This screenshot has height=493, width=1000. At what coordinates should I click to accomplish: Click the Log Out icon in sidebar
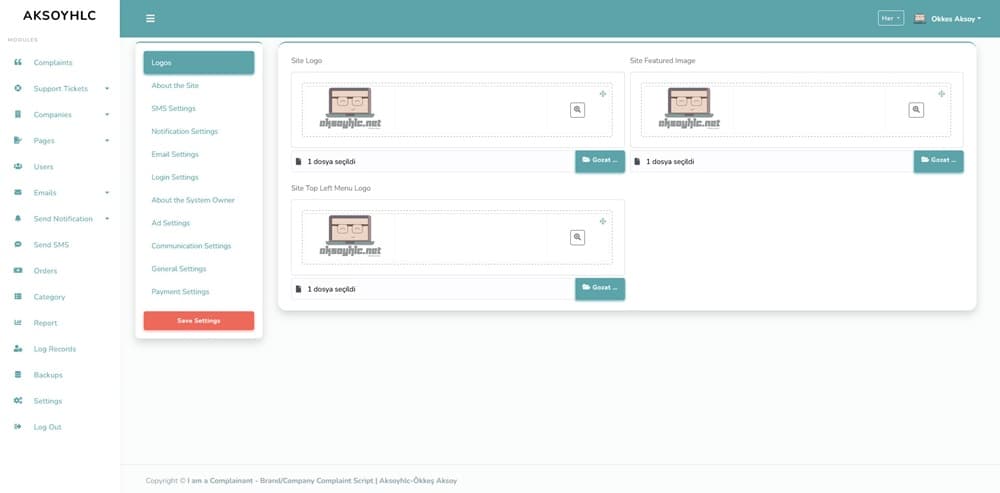(x=18, y=427)
